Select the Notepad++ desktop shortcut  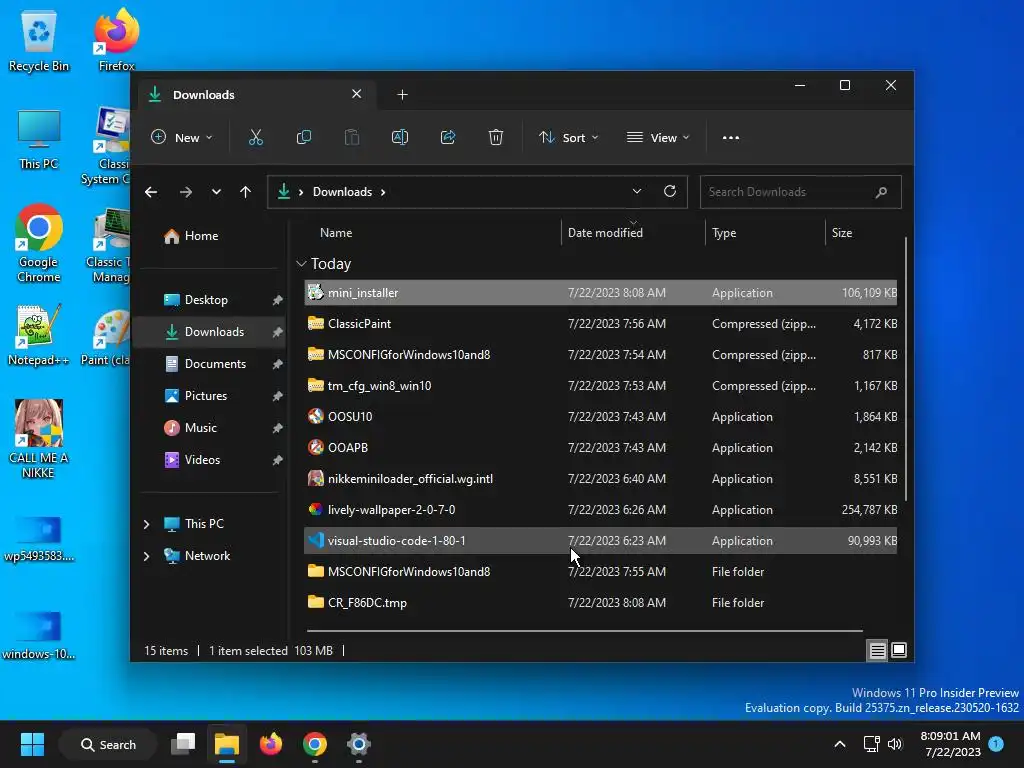click(39, 334)
